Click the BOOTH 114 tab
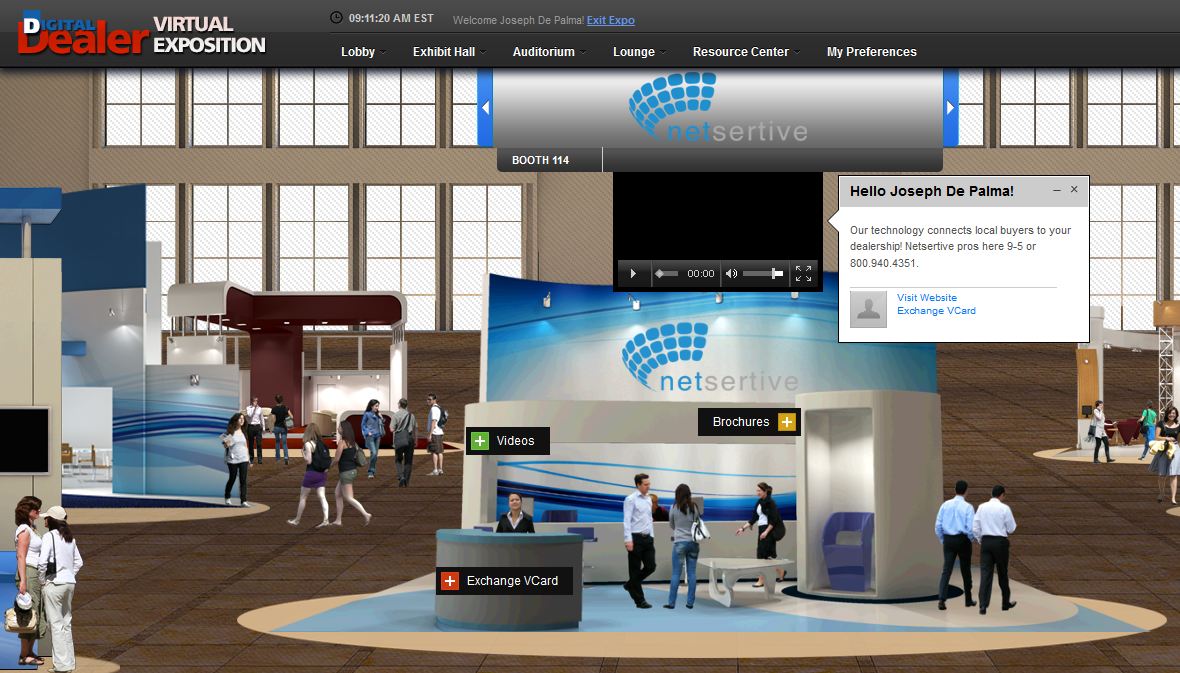The width and height of the screenshot is (1180, 673). pos(549,160)
